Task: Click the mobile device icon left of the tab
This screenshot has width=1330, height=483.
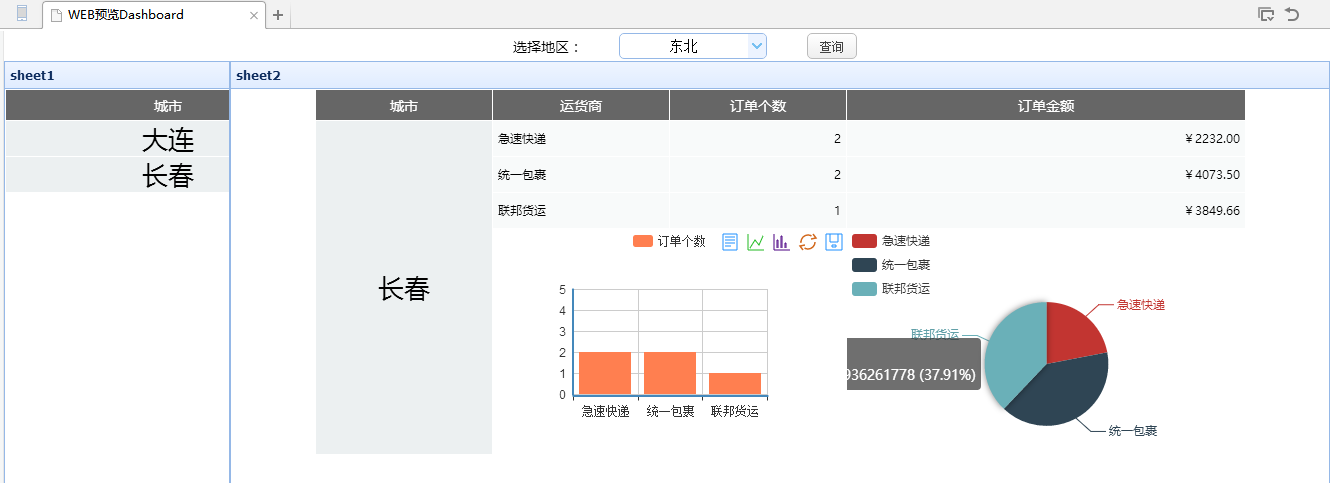Action: click(22, 14)
